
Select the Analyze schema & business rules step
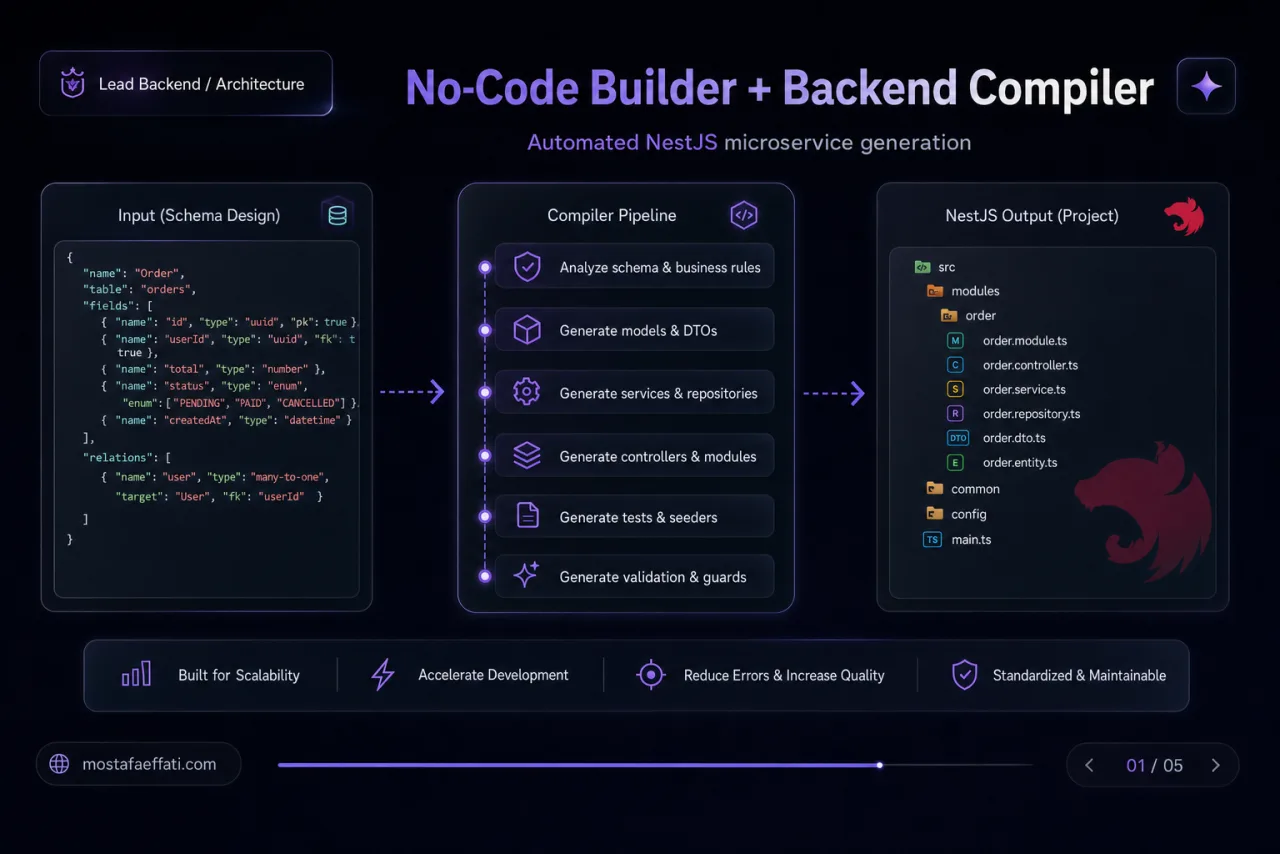[x=634, y=267]
